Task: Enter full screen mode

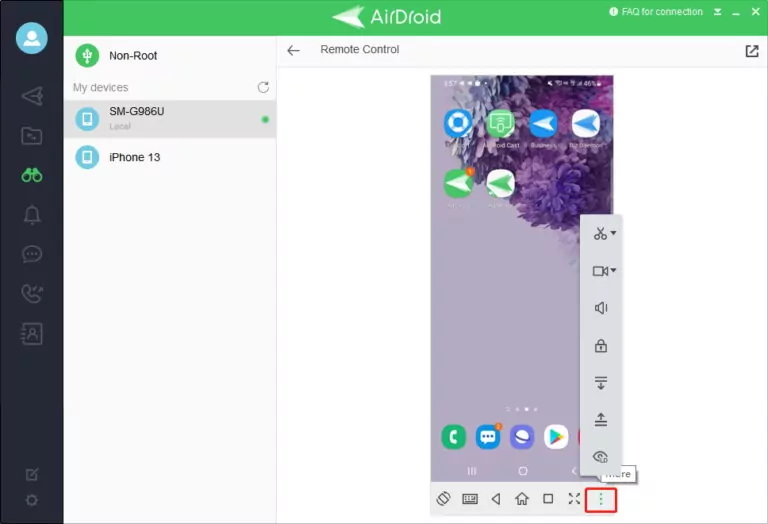Action: tap(574, 498)
